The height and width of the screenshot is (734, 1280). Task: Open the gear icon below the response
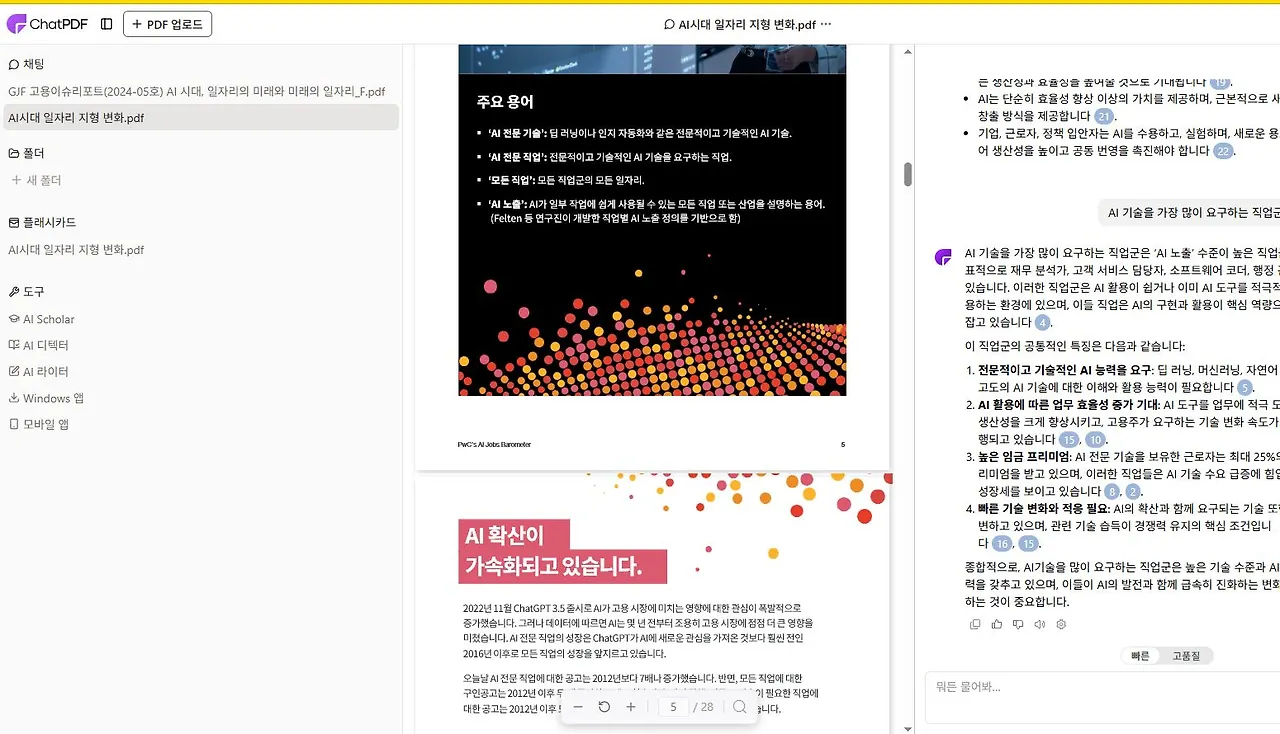(x=1061, y=624)
